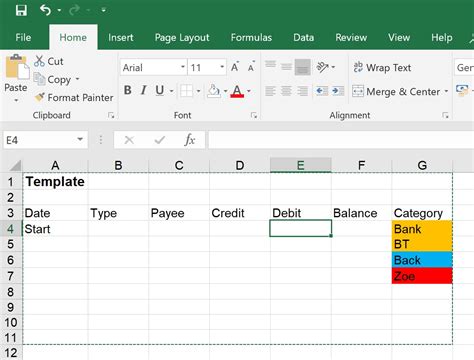474x360 pixels.
Task: Click Increase Indent icon
Action: click(x=338, y=91)
